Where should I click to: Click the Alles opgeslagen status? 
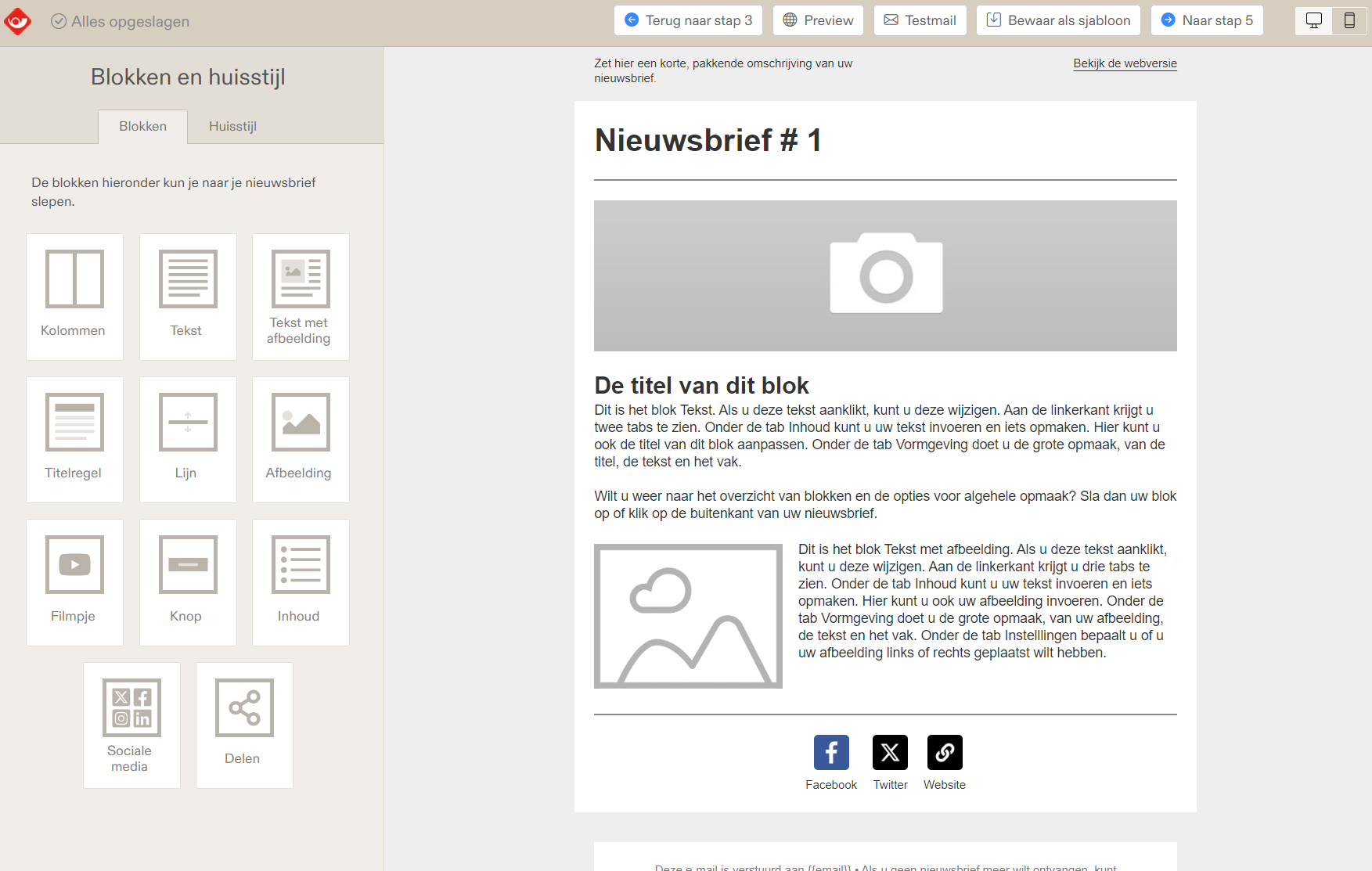[121, 21]
